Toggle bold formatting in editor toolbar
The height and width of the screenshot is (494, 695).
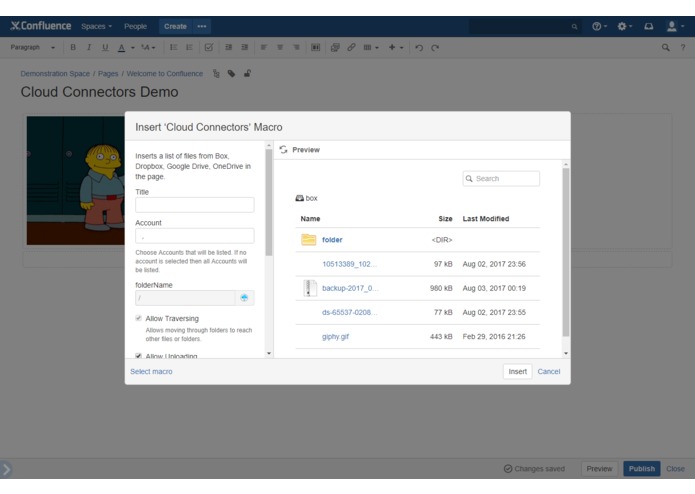73,47
